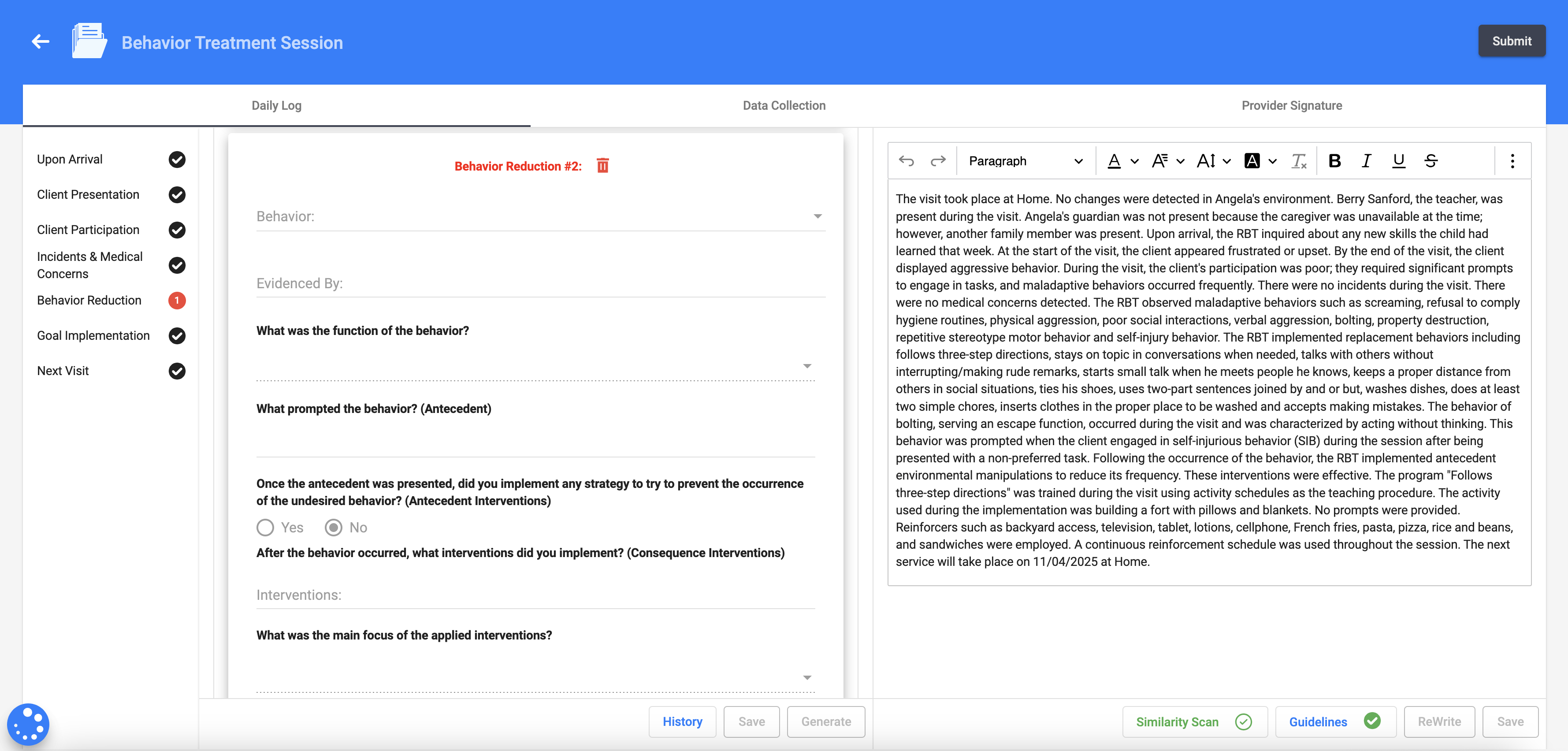Undo the last edit in the editor
The image size is (1568, 751).
907,161
